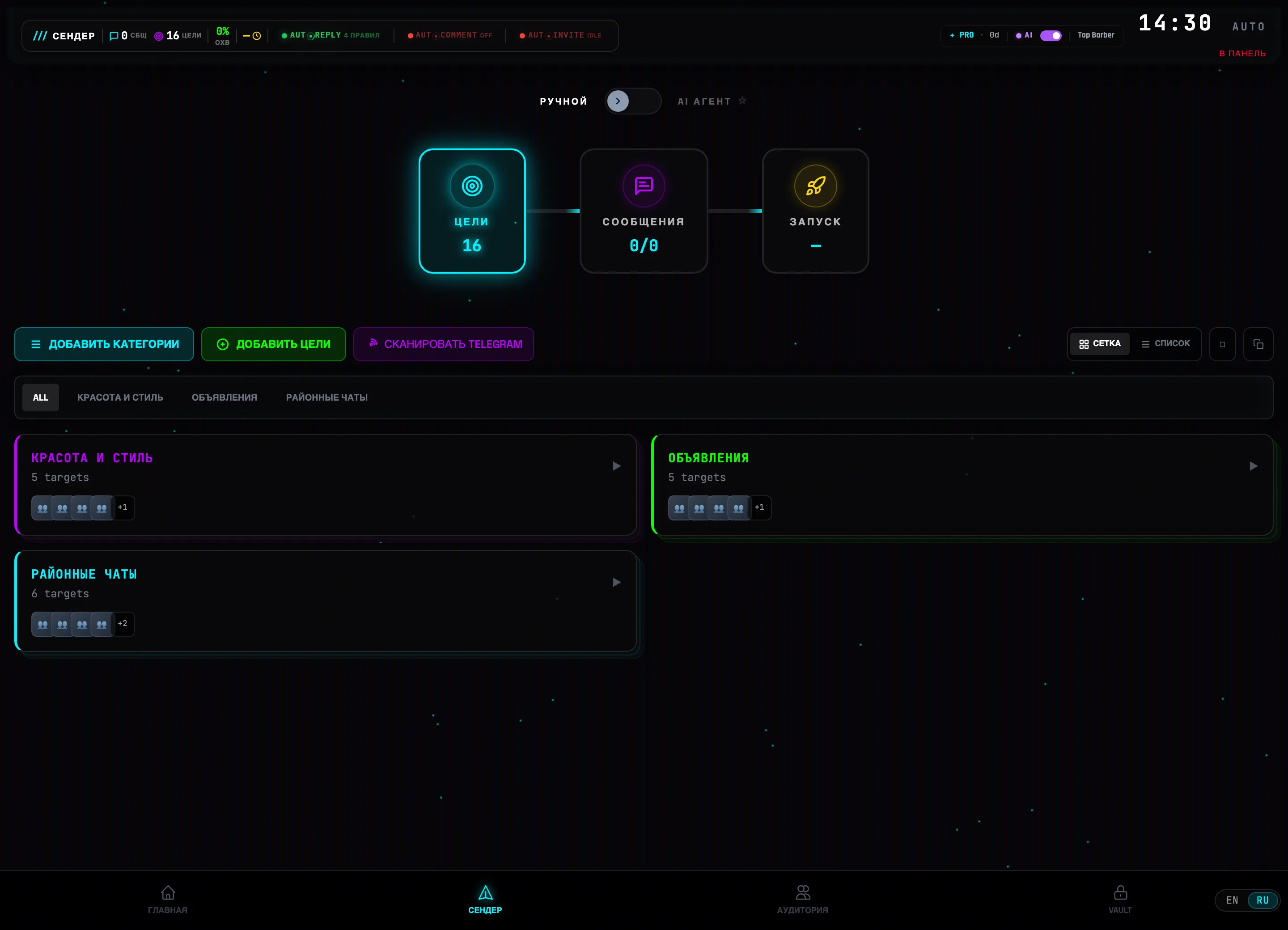This screenshot has width=1288, height=930.
Task: Click the Сендер triple-slash logo
Action: tap(40, 36)
